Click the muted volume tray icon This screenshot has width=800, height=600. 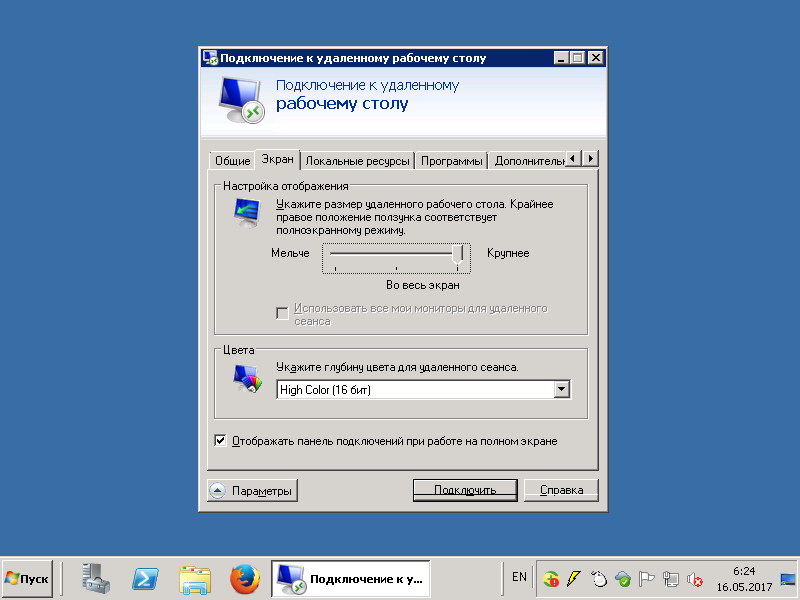694,579
